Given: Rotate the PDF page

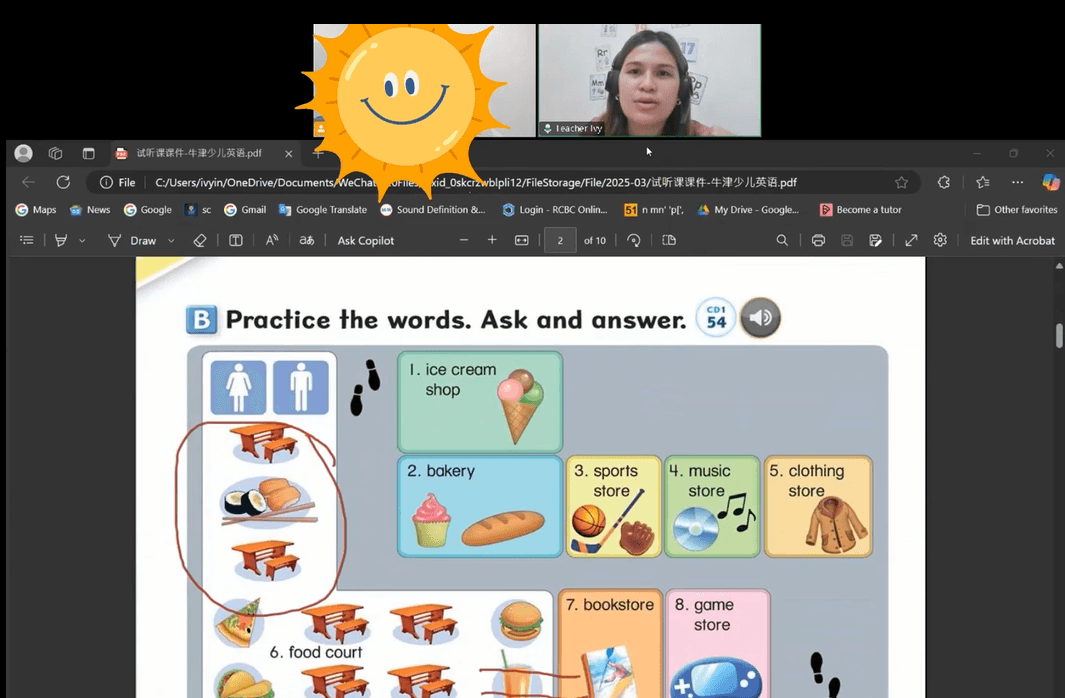Looking at the screenshot, I should pyautogui.click(x=634, y=240).
